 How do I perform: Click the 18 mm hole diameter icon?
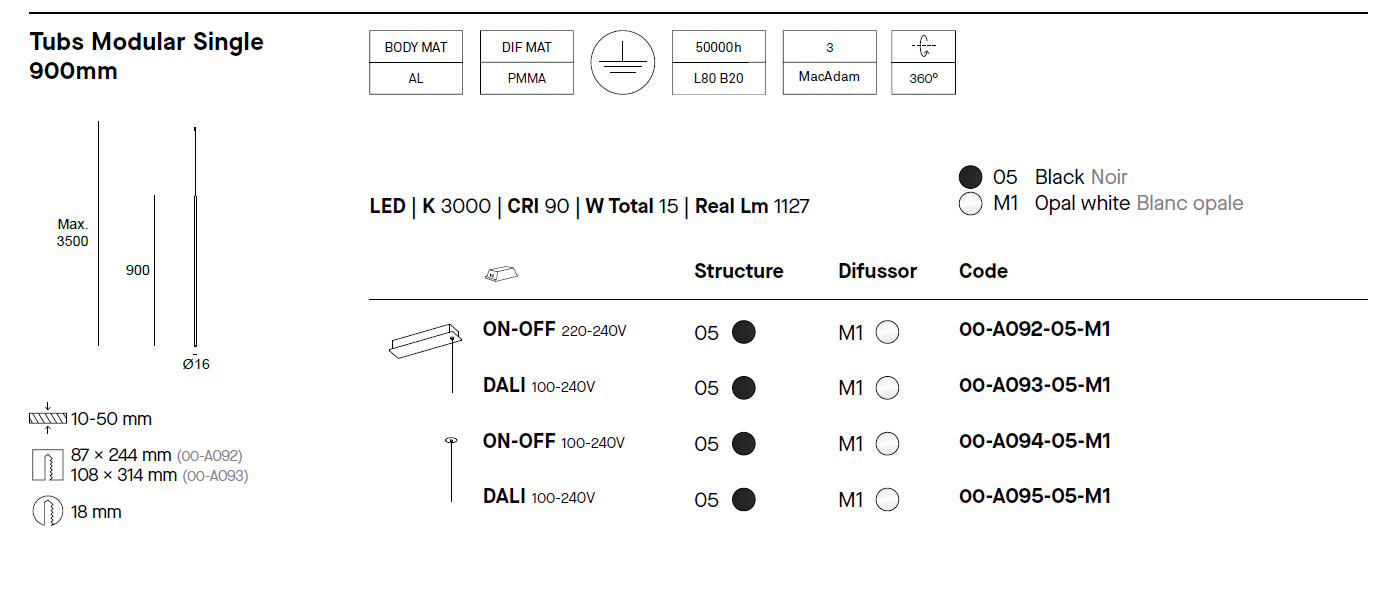[48, 512]
